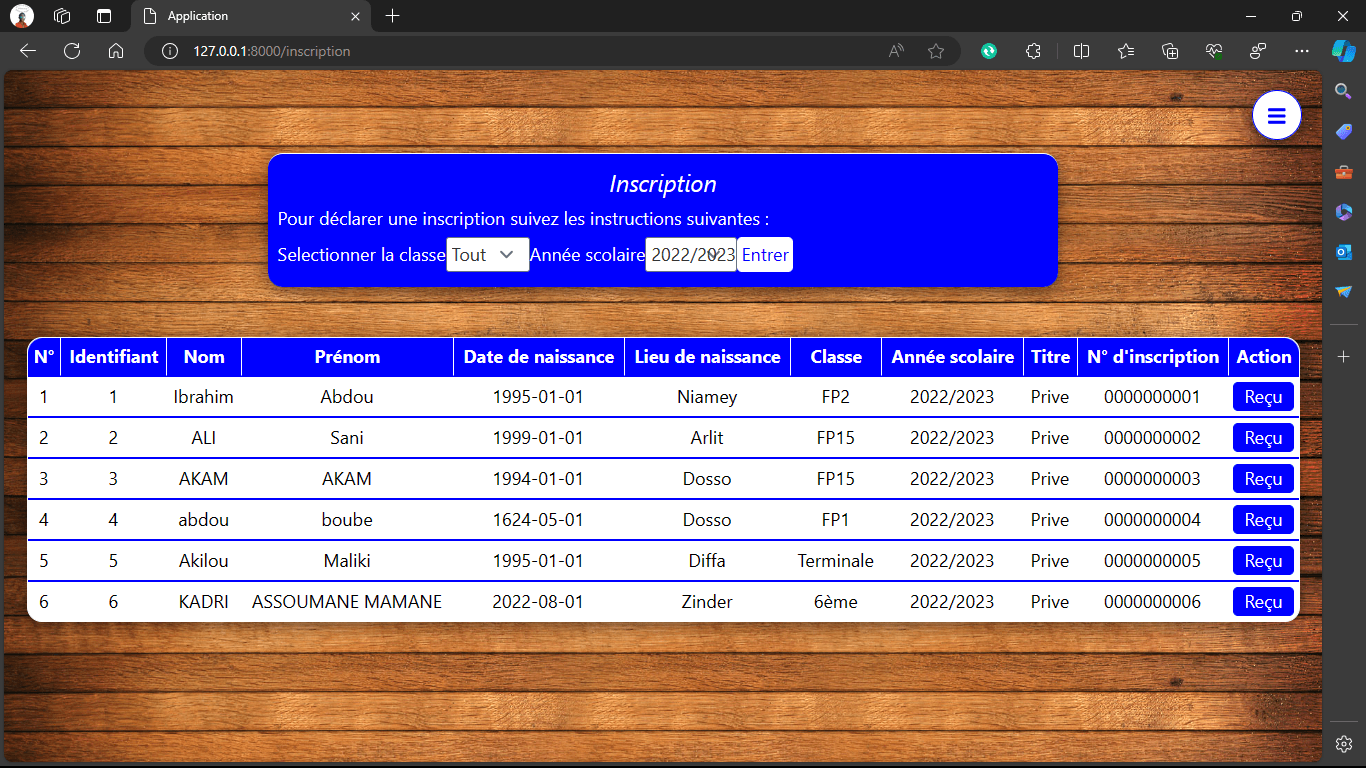This screenshot has height=768, width=1366.
Task: Open the Shopping tag sidebar icon
Action: click(x=1344, y=132)
